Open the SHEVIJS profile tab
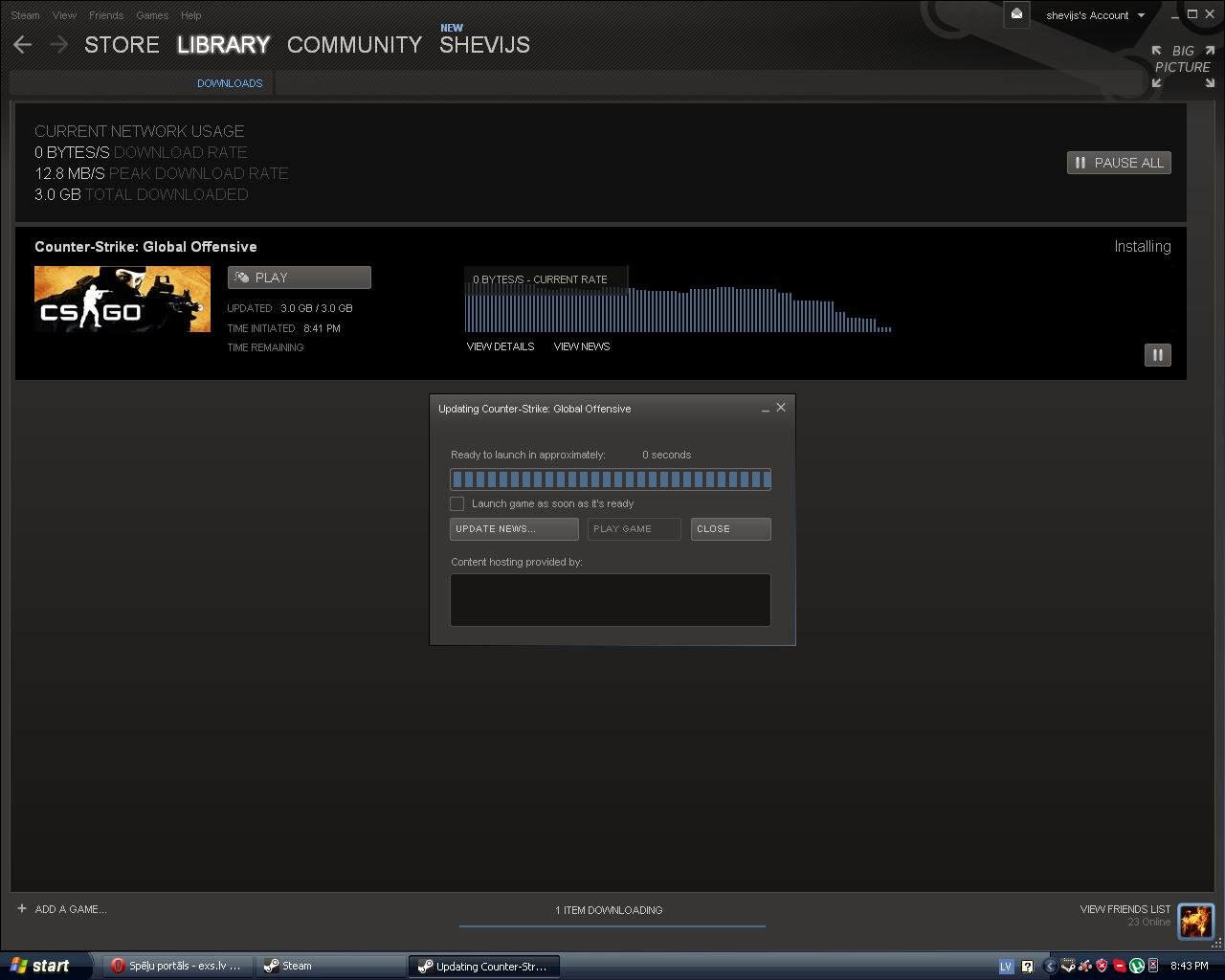 [x=484, y=45]
